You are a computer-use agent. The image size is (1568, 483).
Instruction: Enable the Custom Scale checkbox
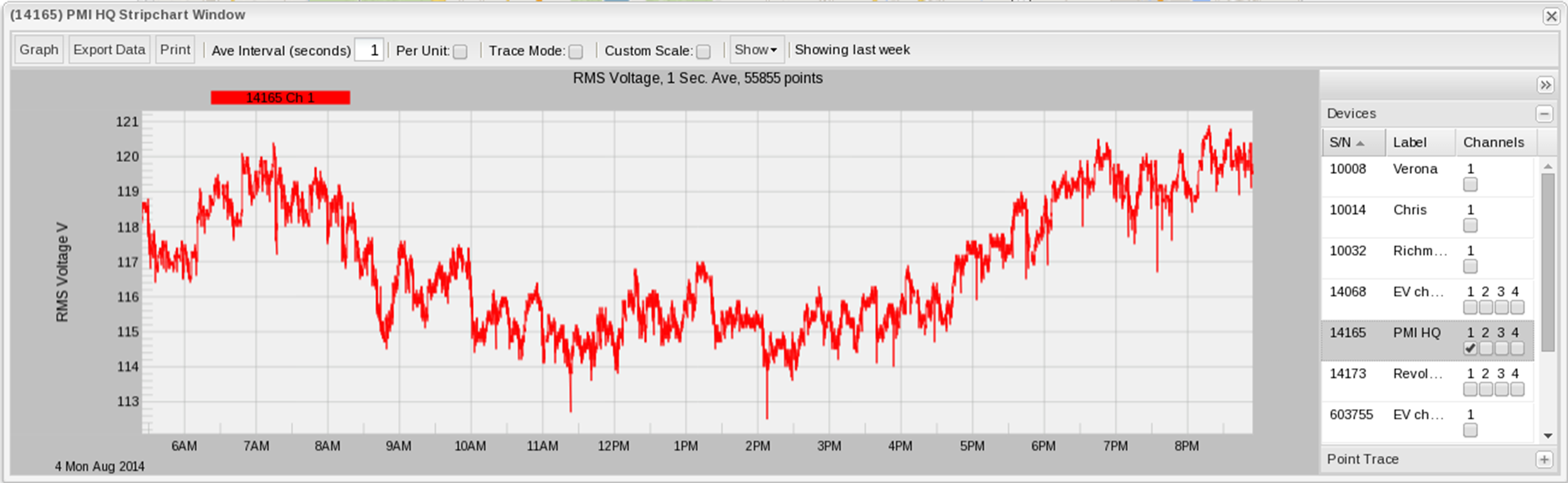[x=704, y=51]
